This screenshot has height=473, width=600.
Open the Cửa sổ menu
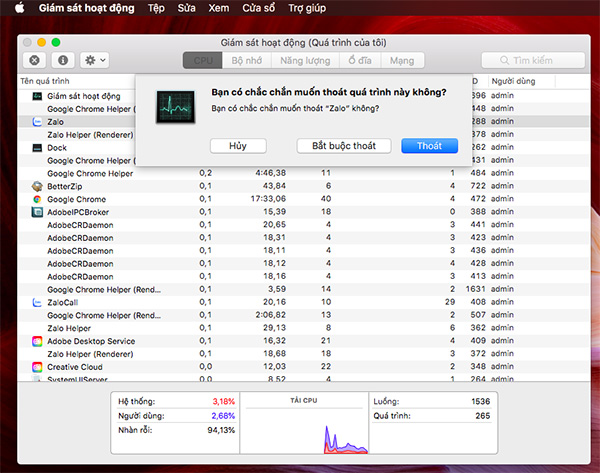coord(259,8)
